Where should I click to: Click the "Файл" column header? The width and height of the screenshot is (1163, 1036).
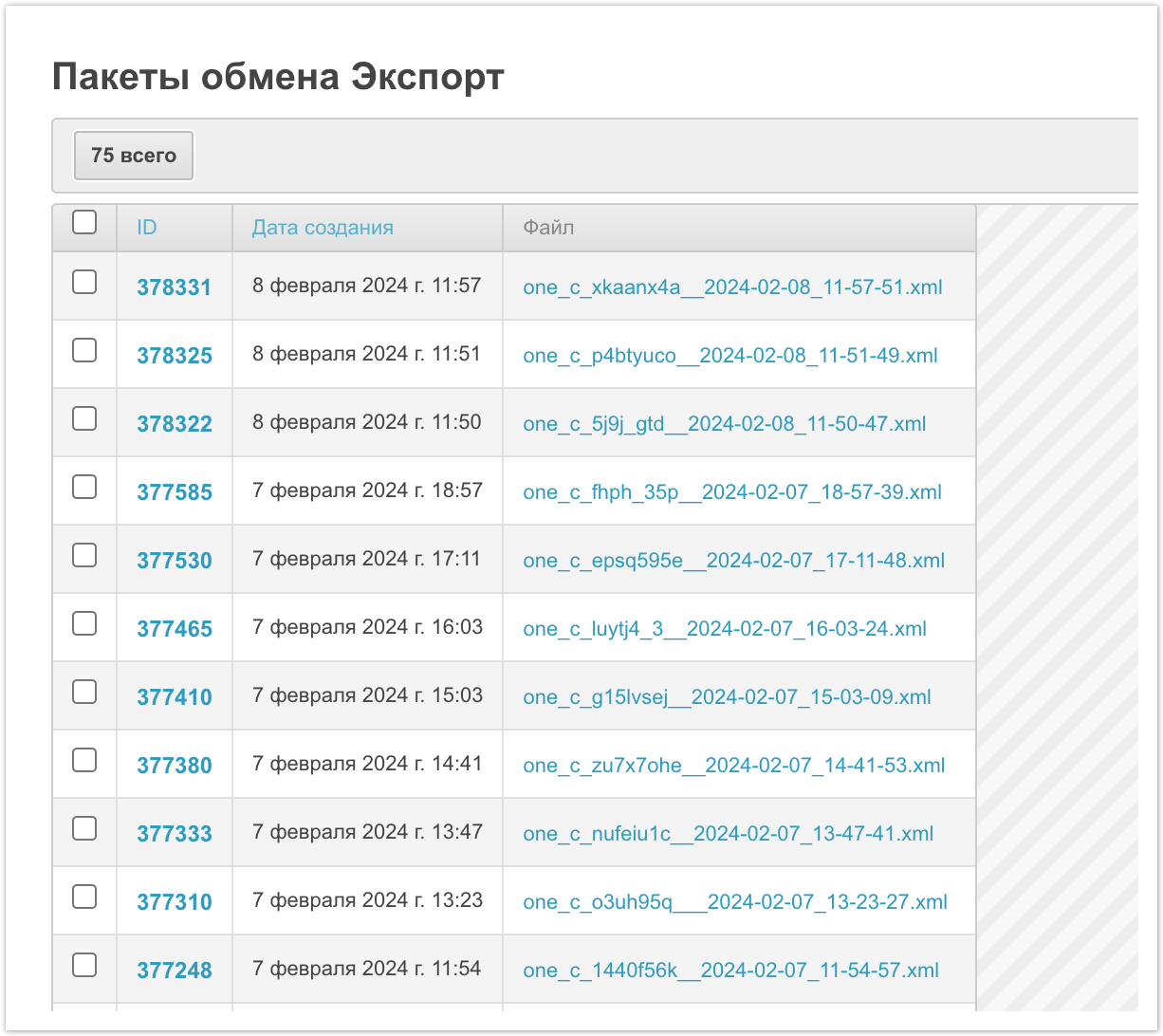pos(548,228)
